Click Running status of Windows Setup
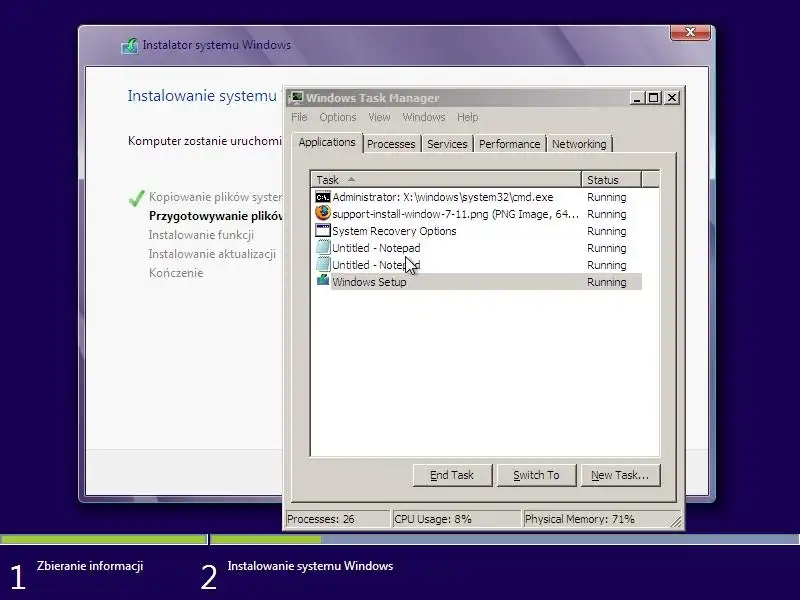Screen dimensions: 800x600 [x=607, y=282]
